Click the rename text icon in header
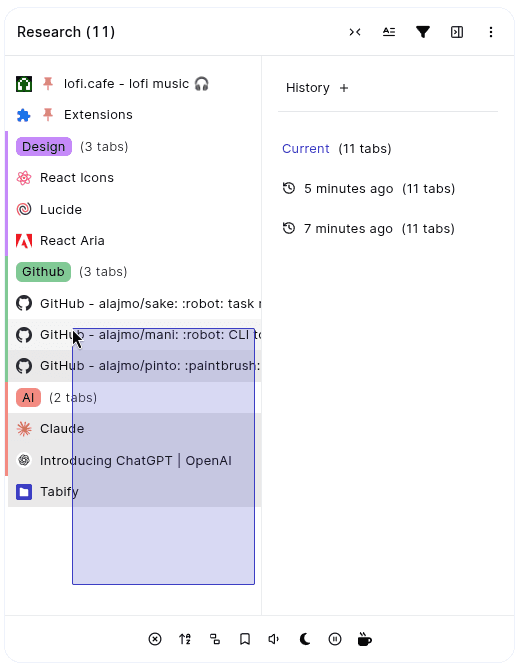 point(389,32)
